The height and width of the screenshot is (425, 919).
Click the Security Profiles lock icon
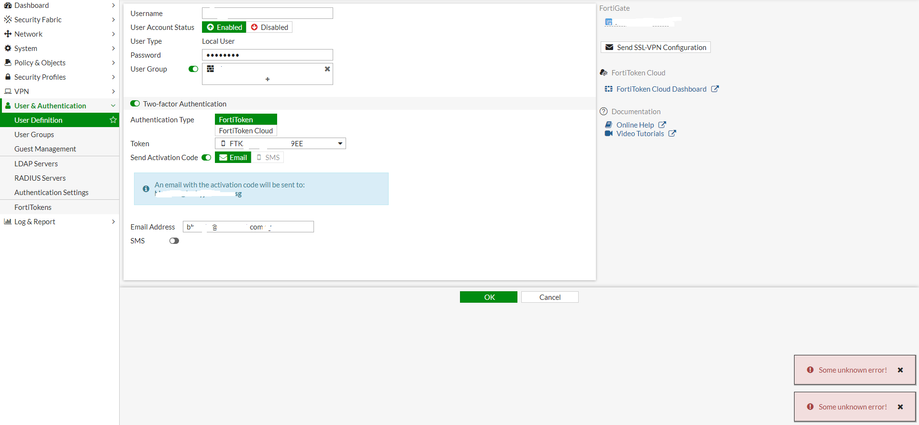8,77
